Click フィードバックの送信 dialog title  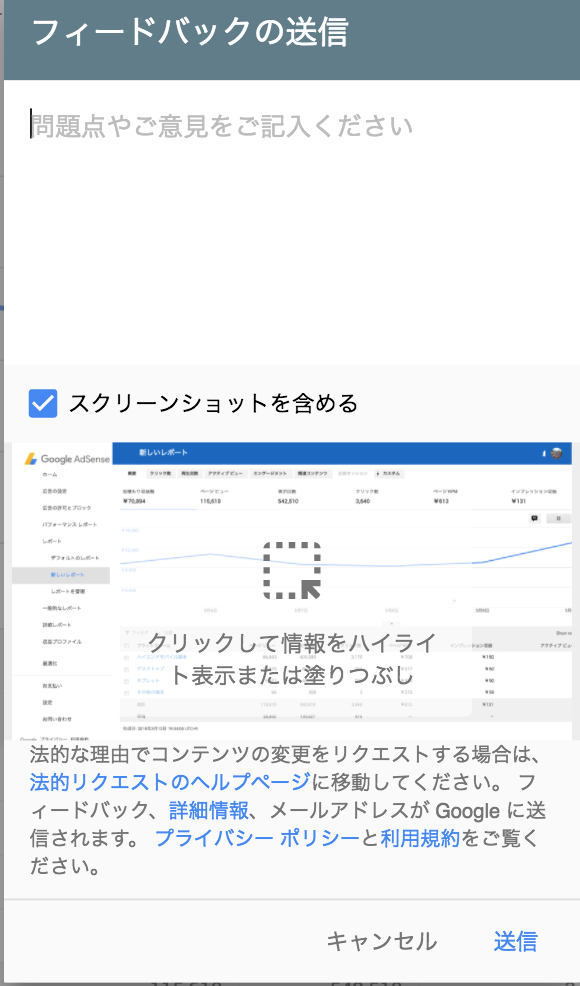coord(189,32)
